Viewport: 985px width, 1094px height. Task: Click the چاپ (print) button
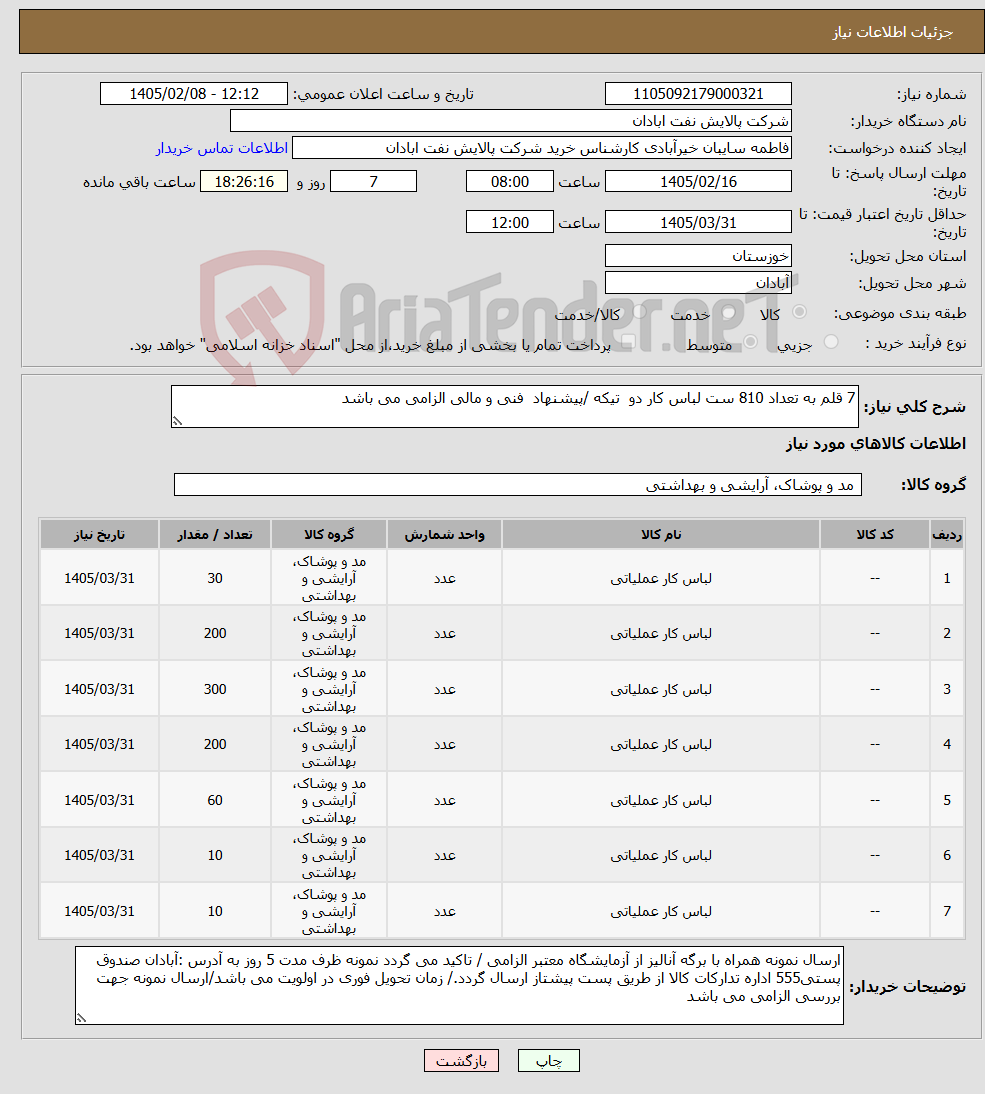point(548,1061)
